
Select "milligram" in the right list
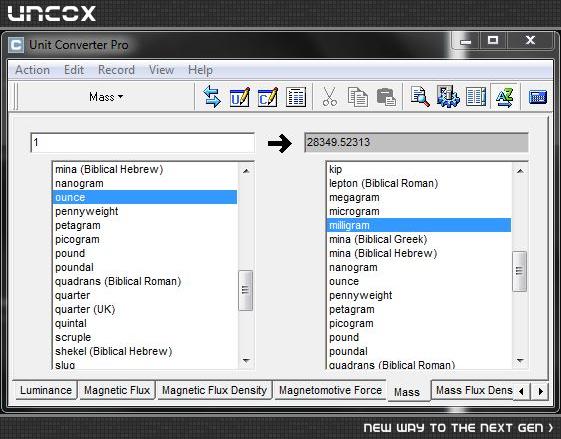419,225
